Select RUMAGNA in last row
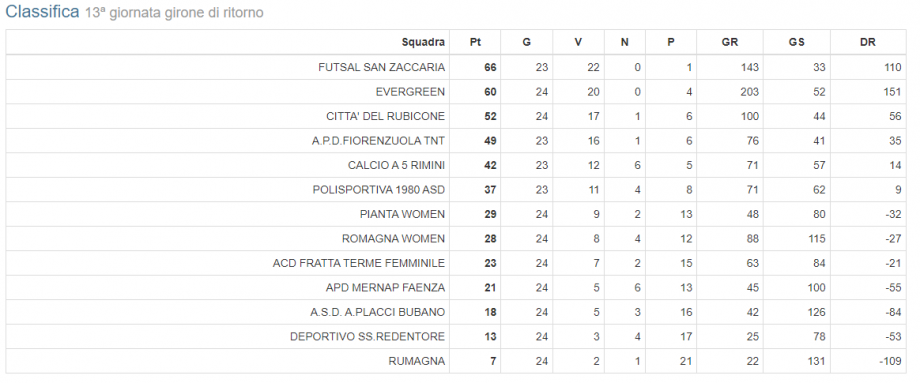920x383 pixels. tap(417, 361)
